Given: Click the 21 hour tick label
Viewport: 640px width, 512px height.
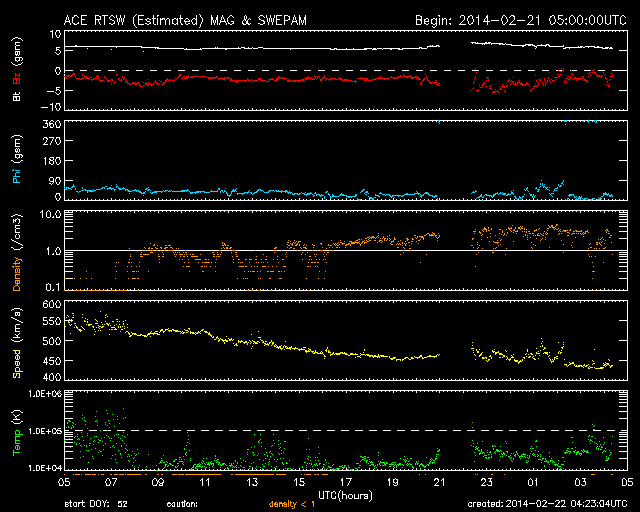Looking at the screenshot, I should (x=439, y=482).
